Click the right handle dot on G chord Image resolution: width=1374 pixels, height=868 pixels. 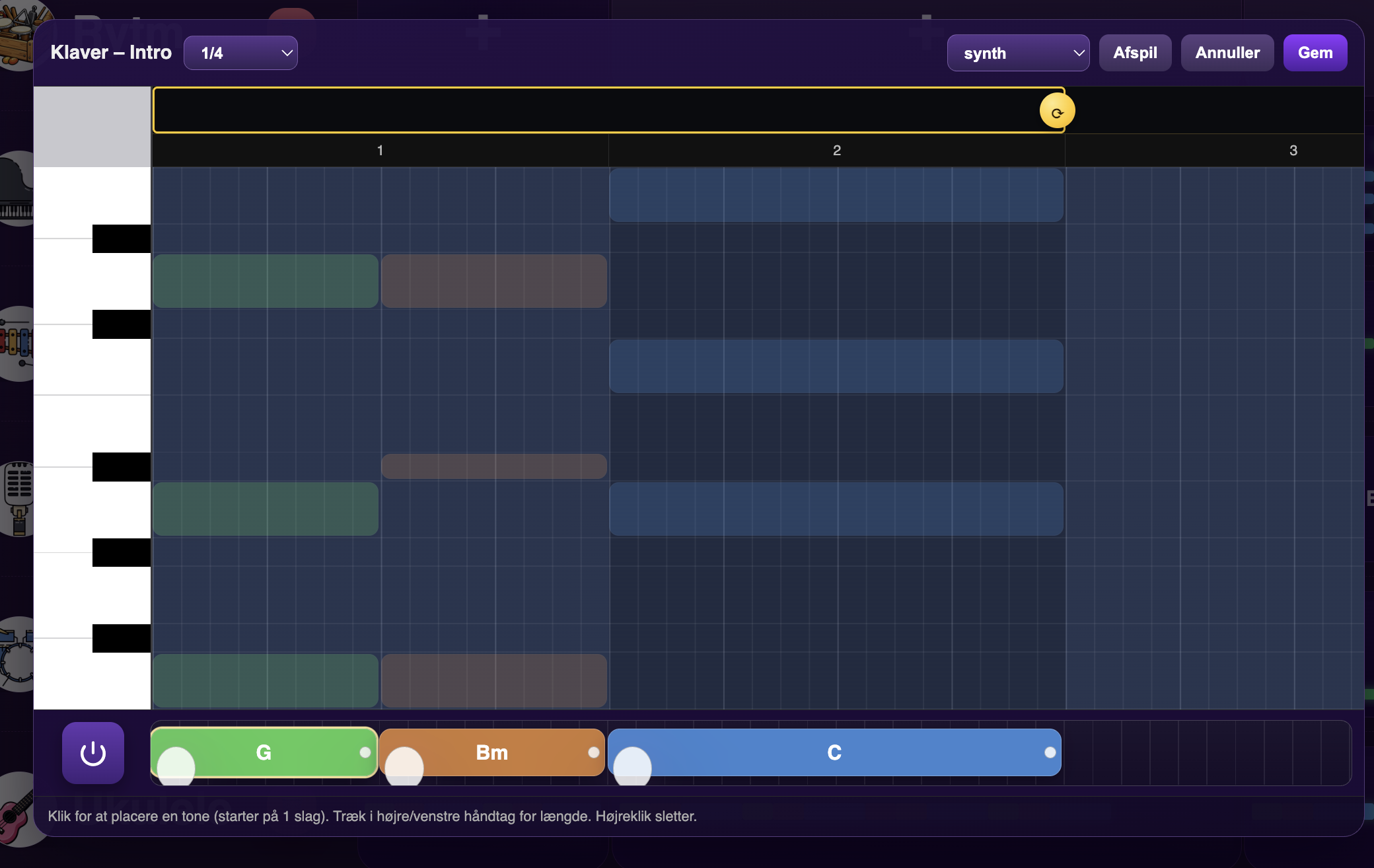pyautogui.click(x=365, y=752)
